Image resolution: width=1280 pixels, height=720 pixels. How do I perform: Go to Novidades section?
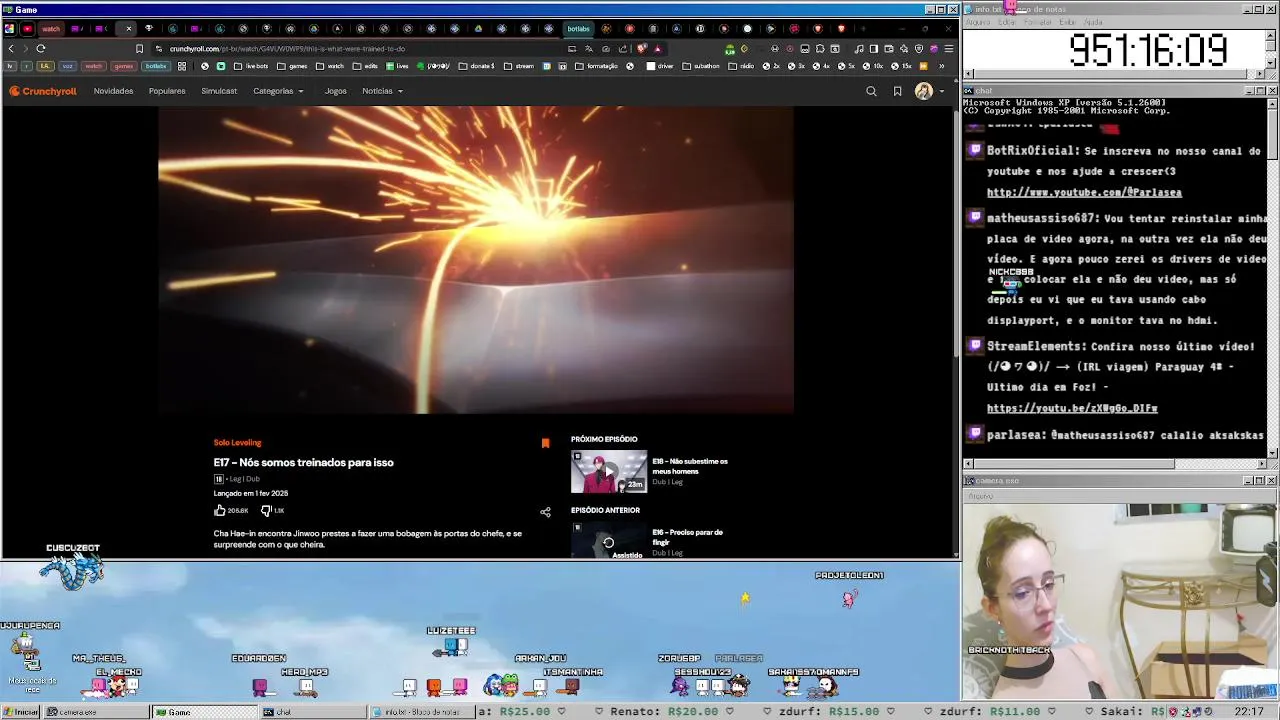[x=113, y=91]
